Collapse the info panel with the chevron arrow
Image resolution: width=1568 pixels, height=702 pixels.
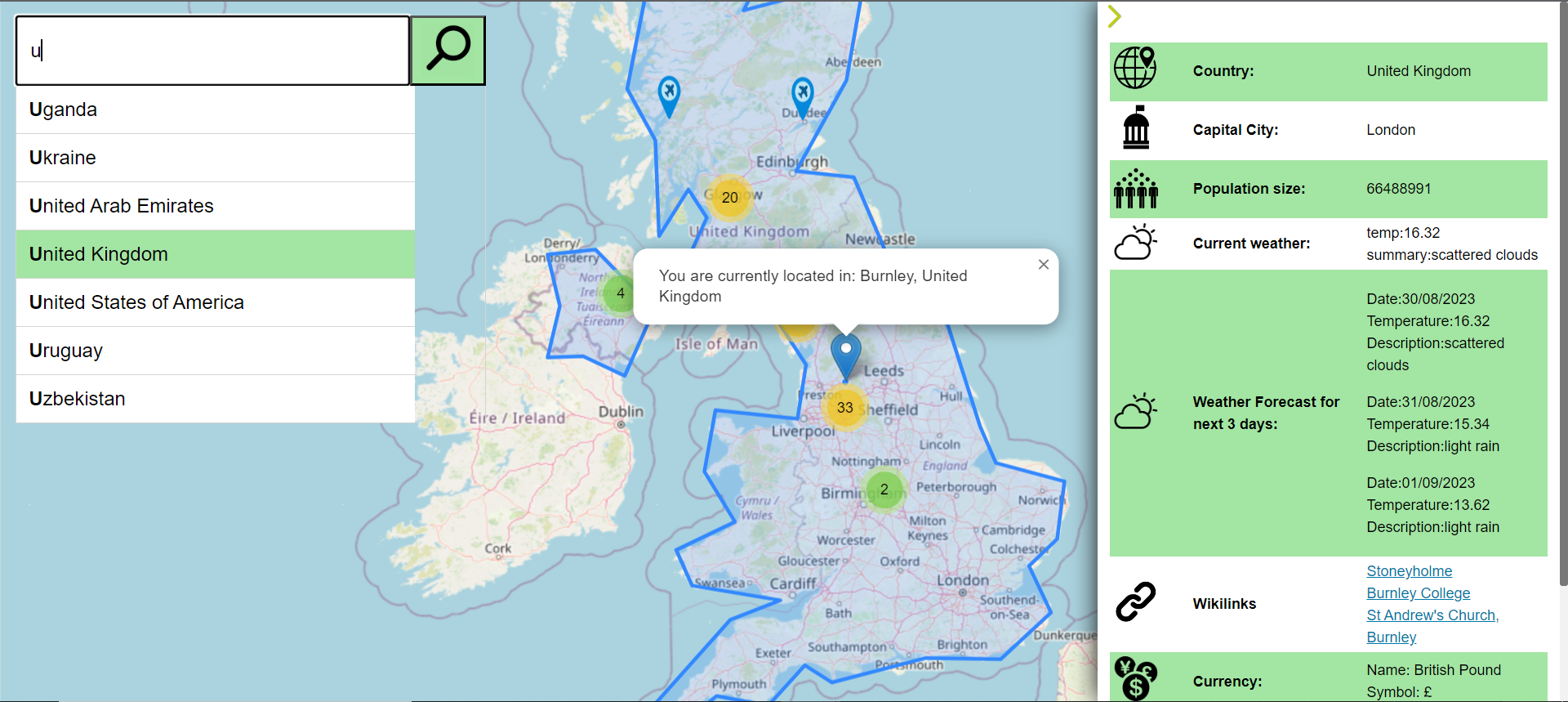(1115, 16)
